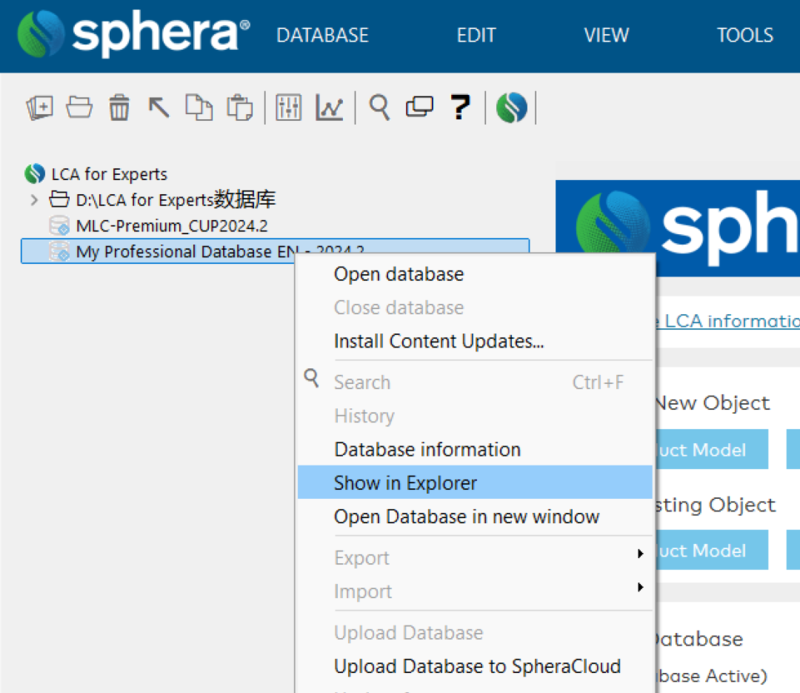
Task: Click the Delete trash can icon
Action: click(119, 107)
